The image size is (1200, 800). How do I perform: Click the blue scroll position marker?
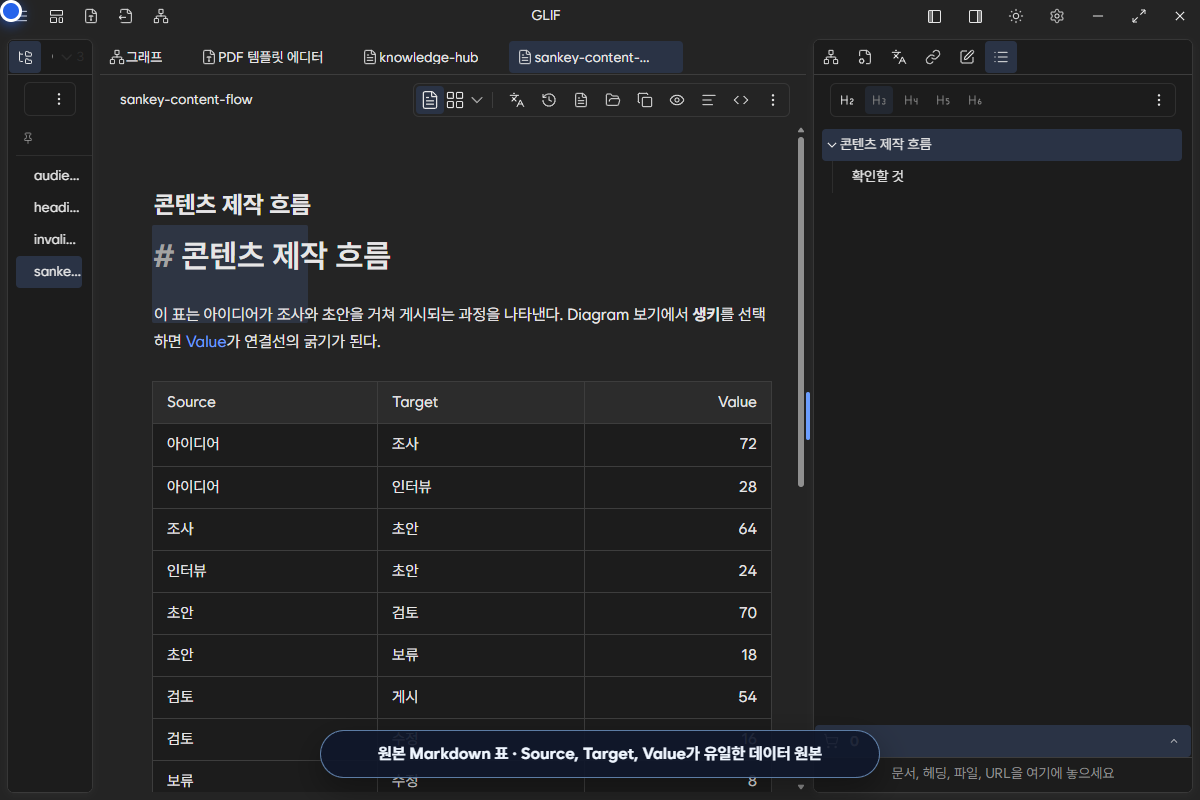coord(807,415)
